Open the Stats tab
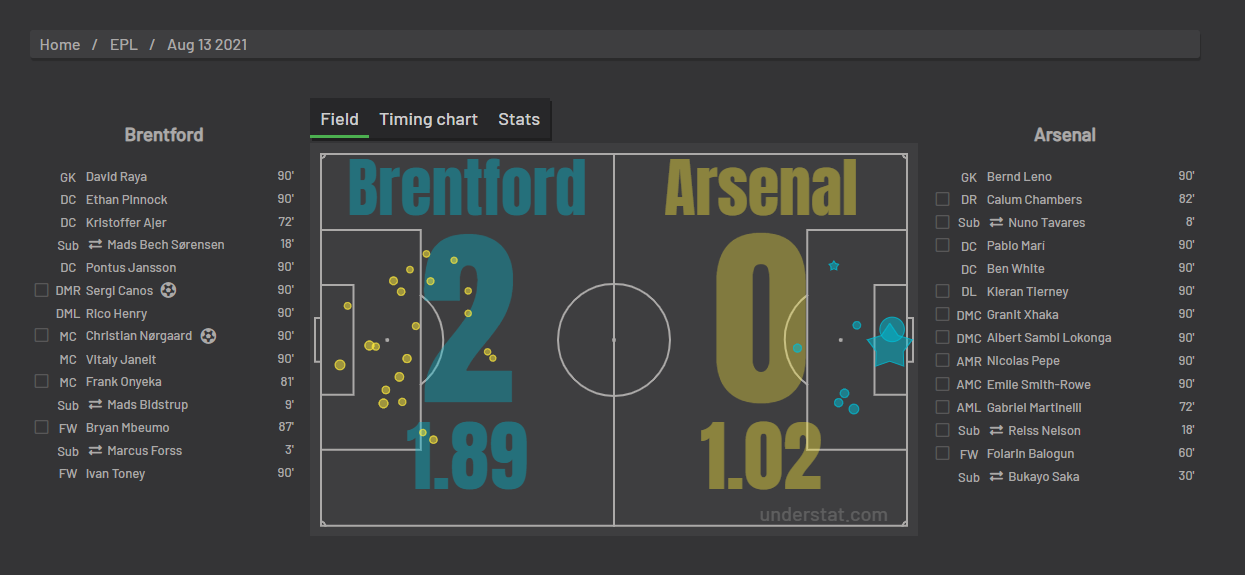 519,119
